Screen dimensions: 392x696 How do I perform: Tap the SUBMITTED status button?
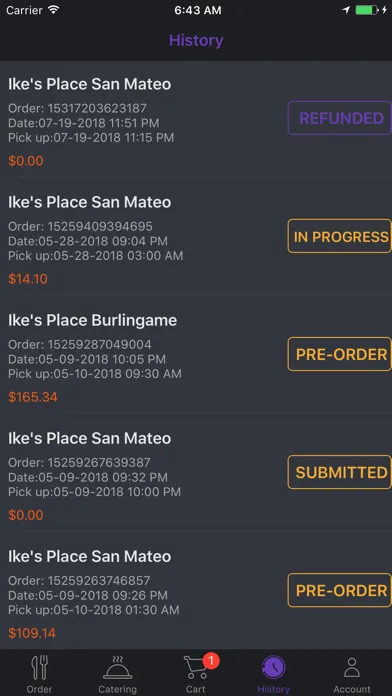340,472
